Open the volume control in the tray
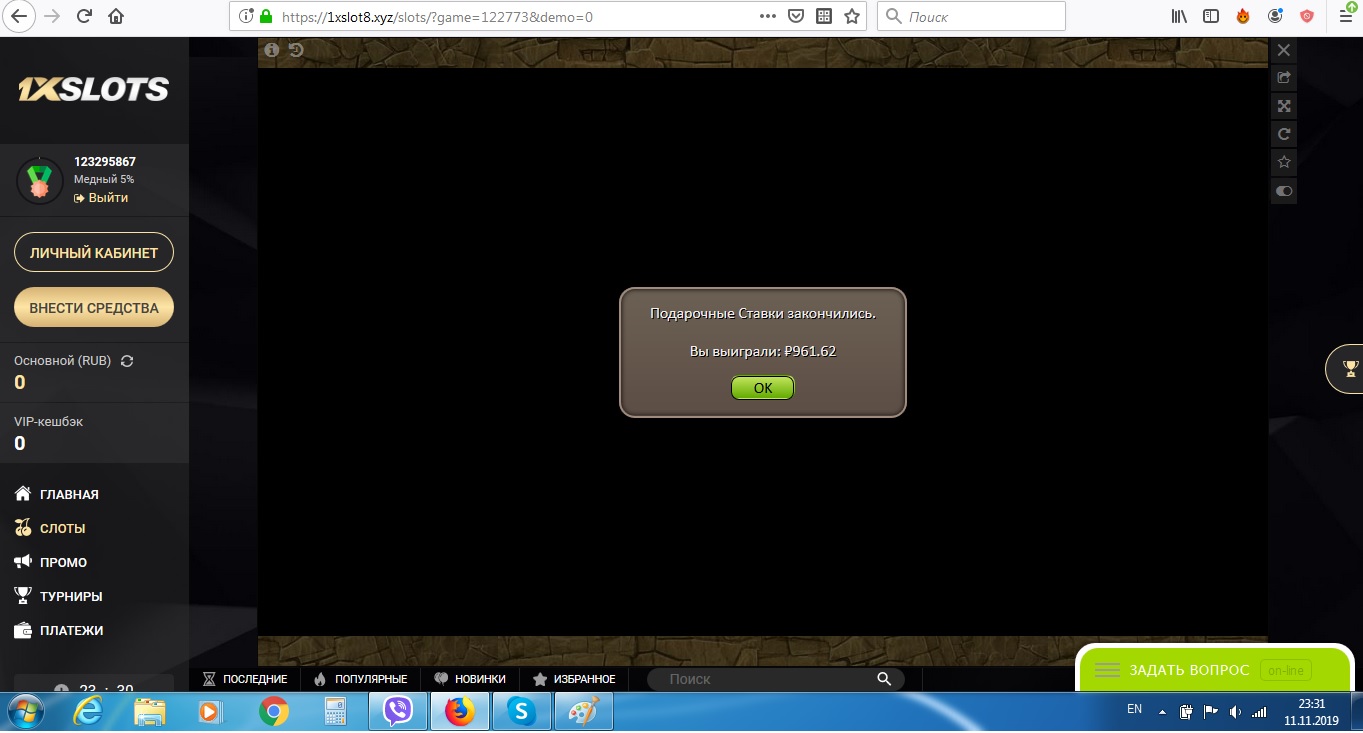 pyautogui.click(x=1235, y=712)
